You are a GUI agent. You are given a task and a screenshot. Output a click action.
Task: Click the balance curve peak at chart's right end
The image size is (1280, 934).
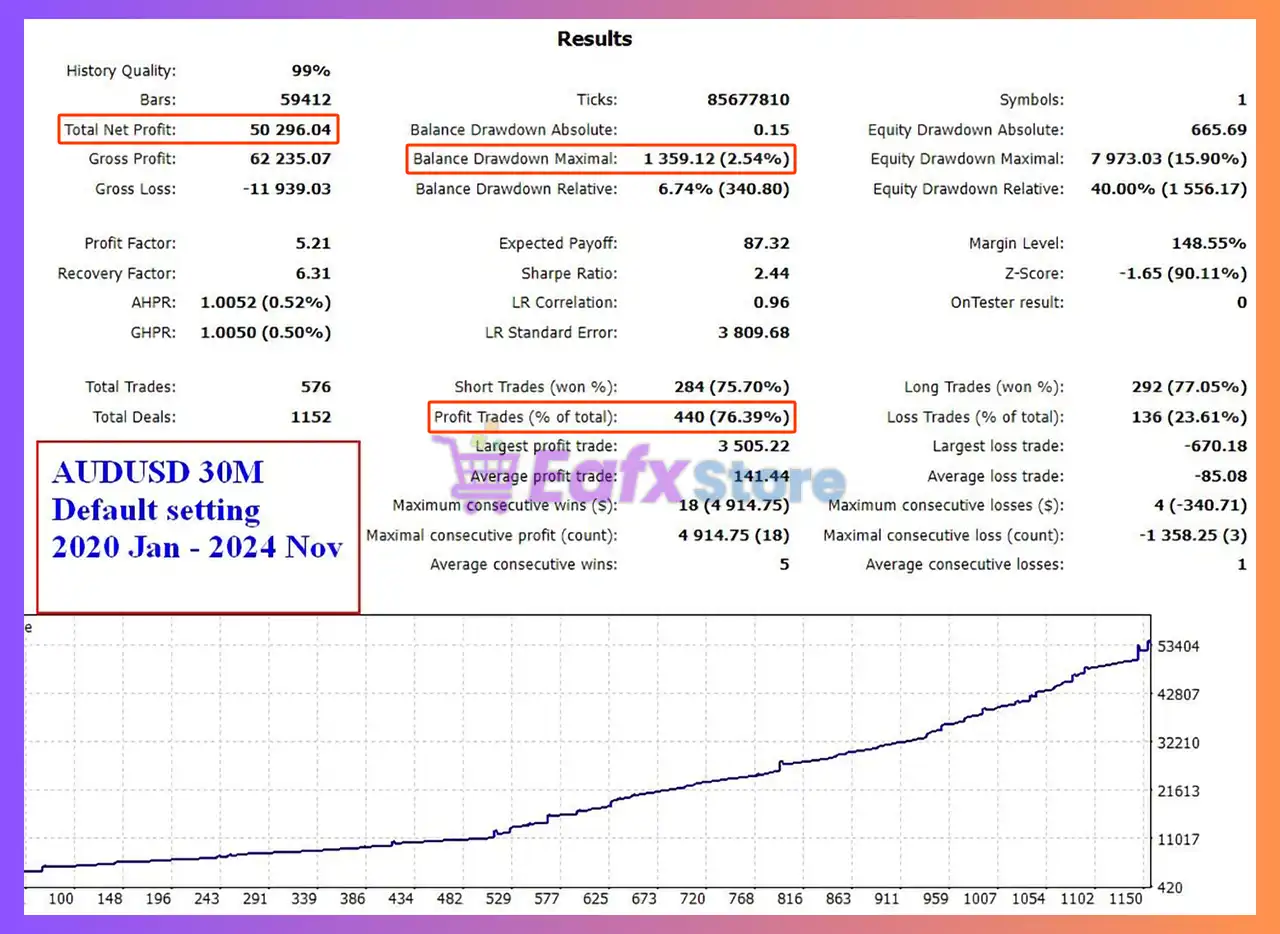1148,643
